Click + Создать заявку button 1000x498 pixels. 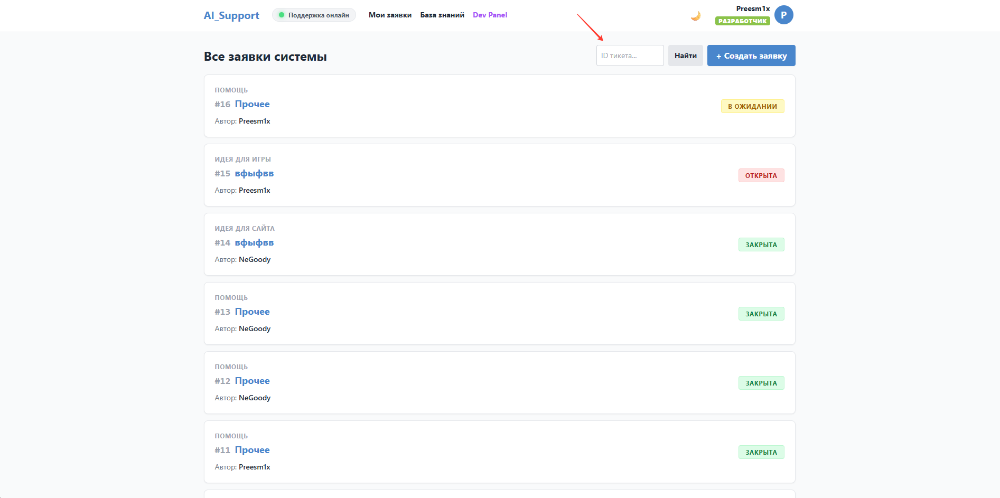coord(751,55)
